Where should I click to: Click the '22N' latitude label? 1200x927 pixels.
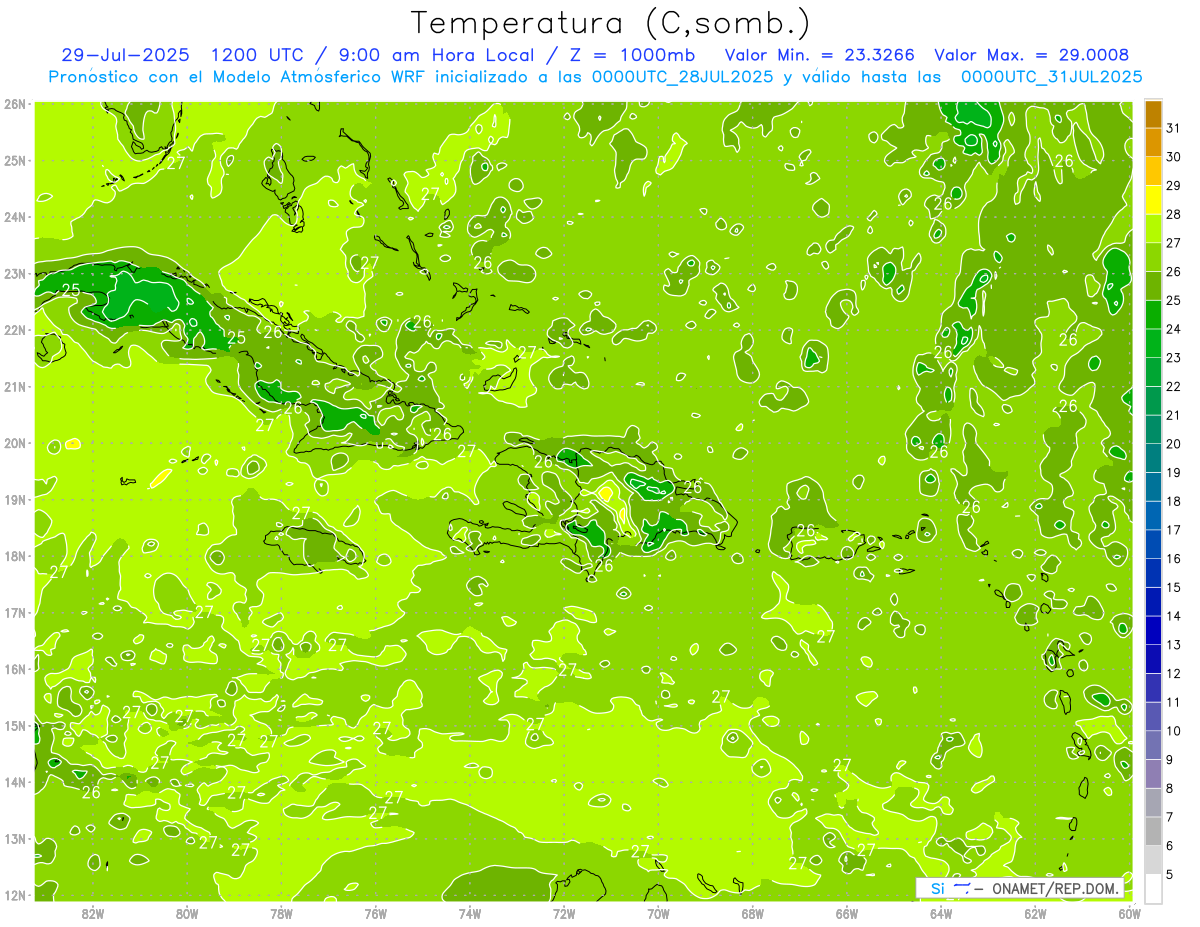[x=14, y=330]
